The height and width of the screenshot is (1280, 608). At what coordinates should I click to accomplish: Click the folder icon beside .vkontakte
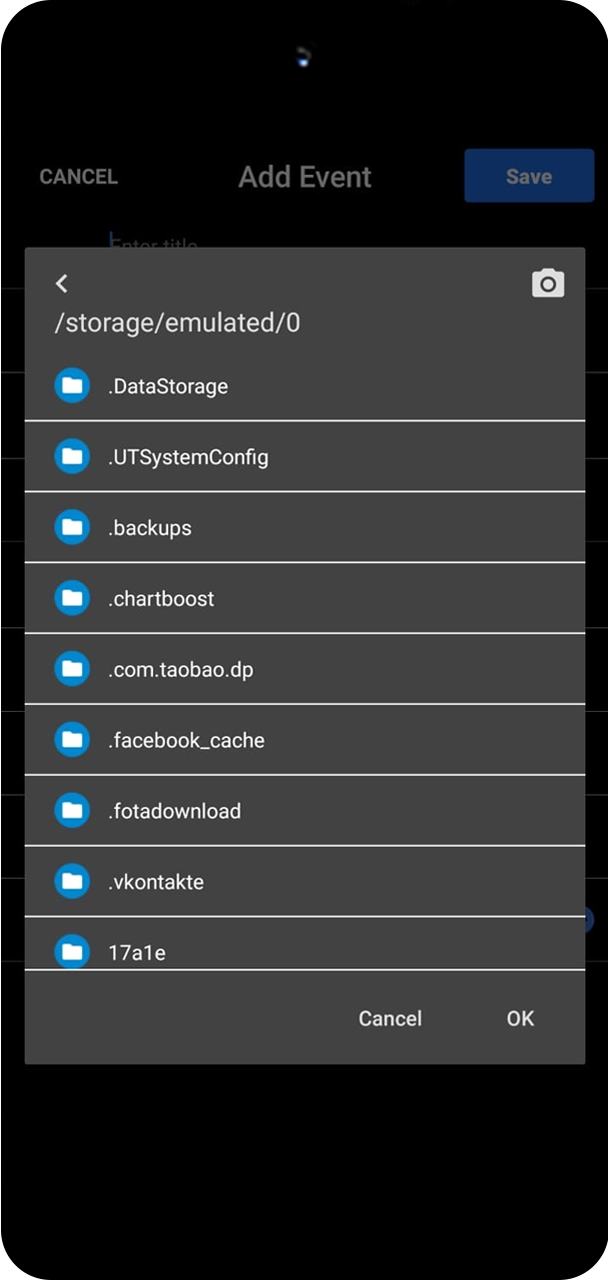pos(72,882)
